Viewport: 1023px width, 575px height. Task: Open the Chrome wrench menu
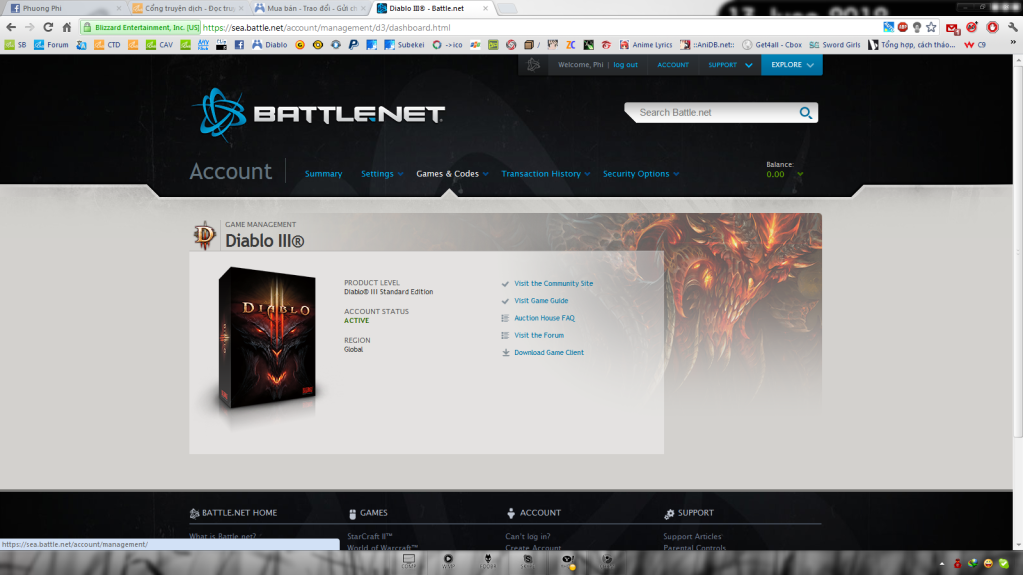click(x=1012, y=27)
